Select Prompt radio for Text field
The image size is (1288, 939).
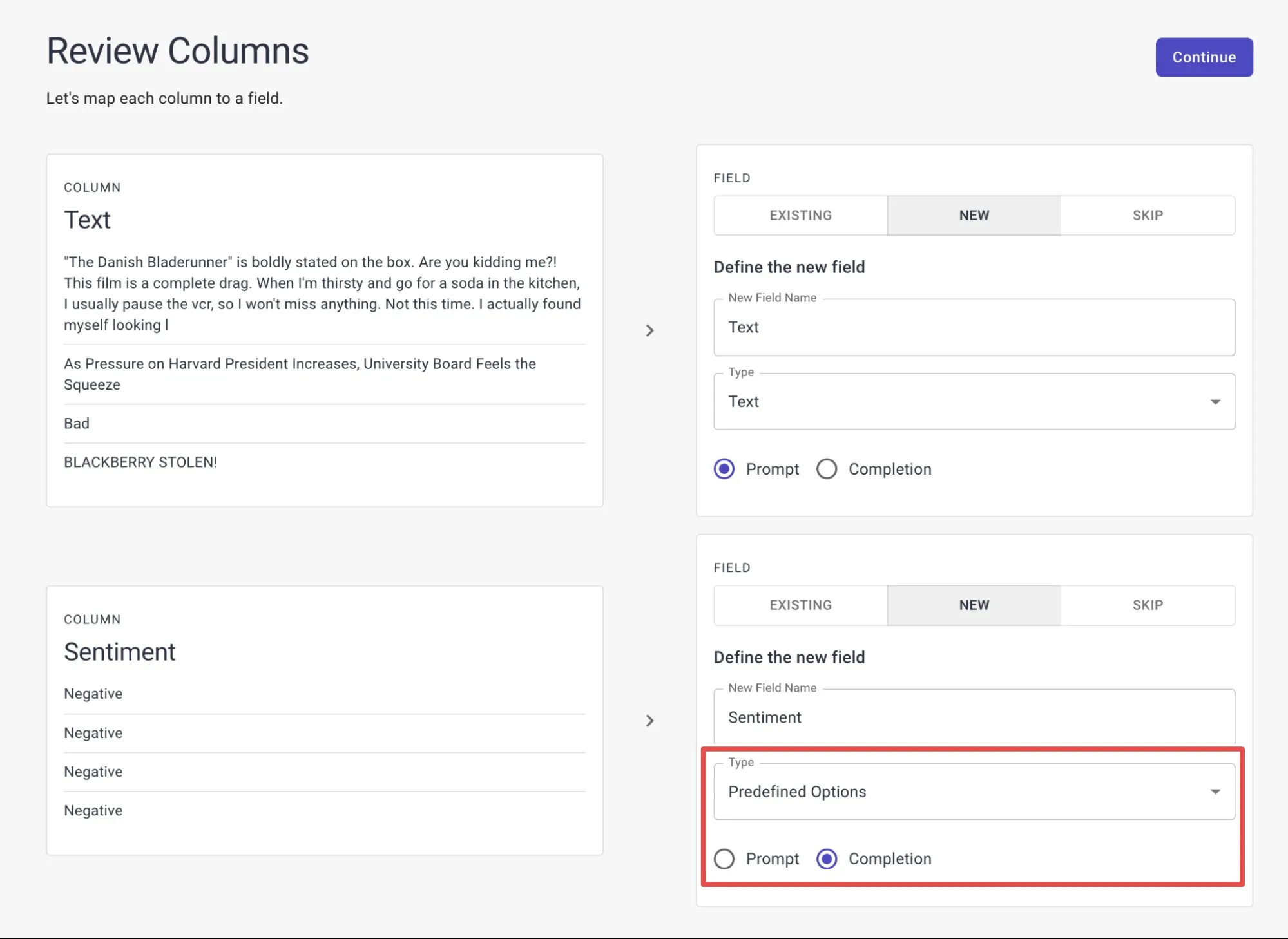724,469
